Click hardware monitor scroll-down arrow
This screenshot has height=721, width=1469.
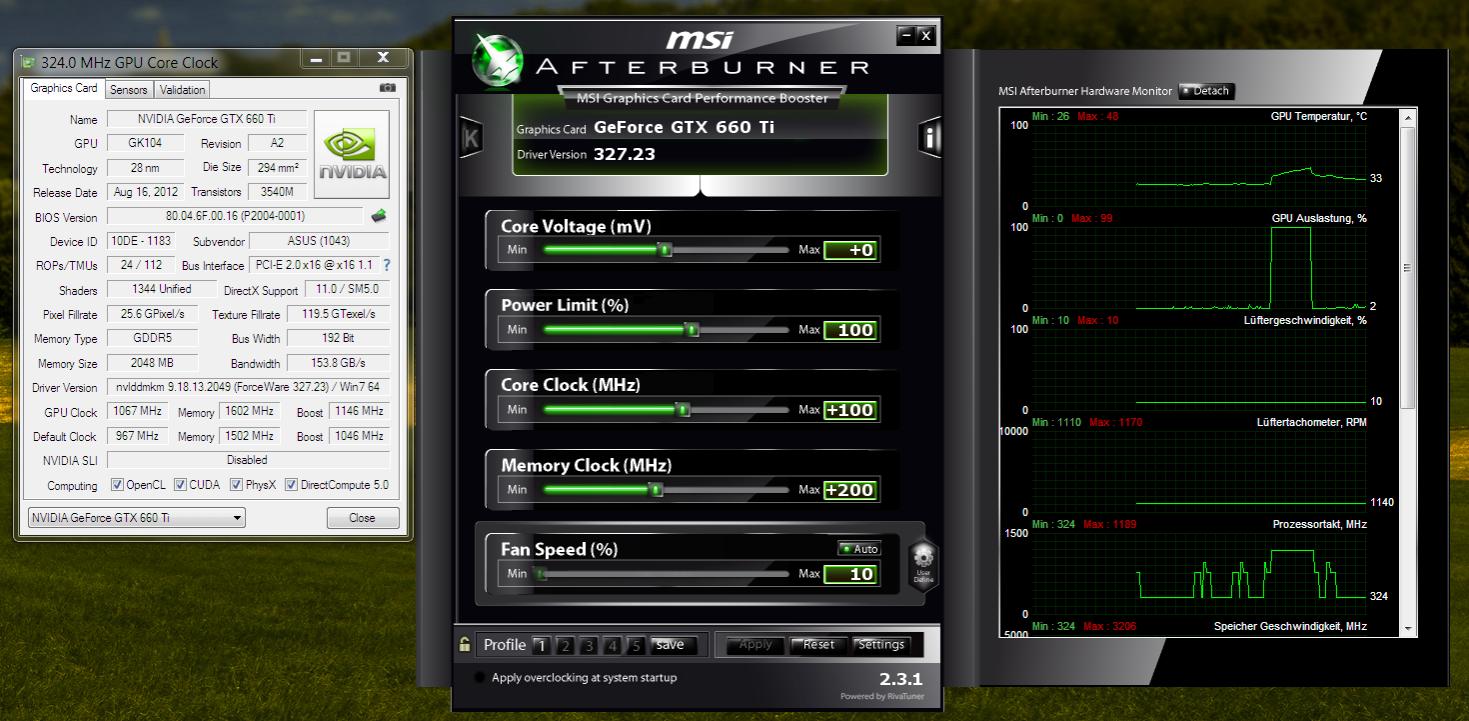(x=1409, y=628)
